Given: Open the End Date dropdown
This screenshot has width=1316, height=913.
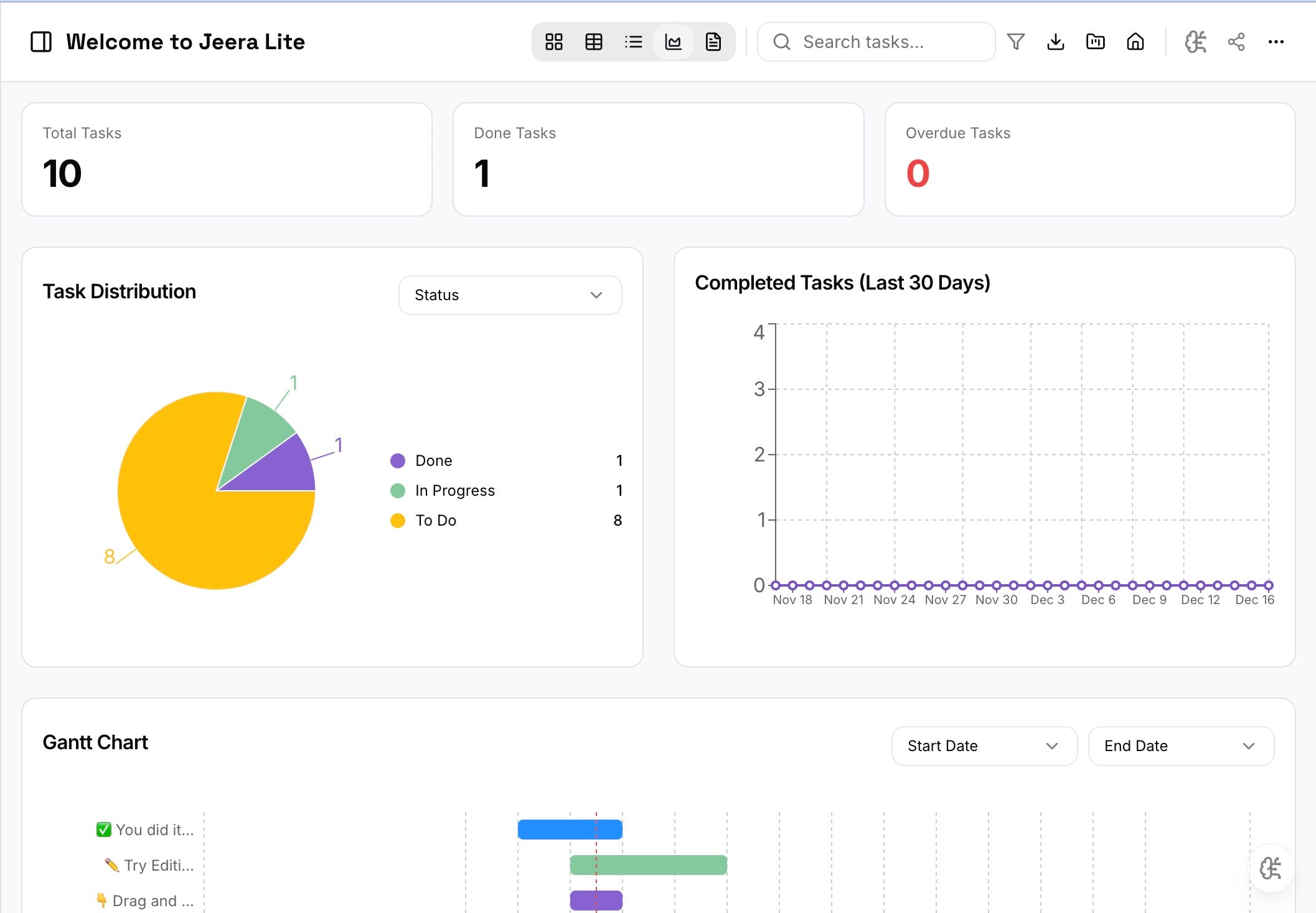Looking at the screenshot, I should (x=1180, y=745).
